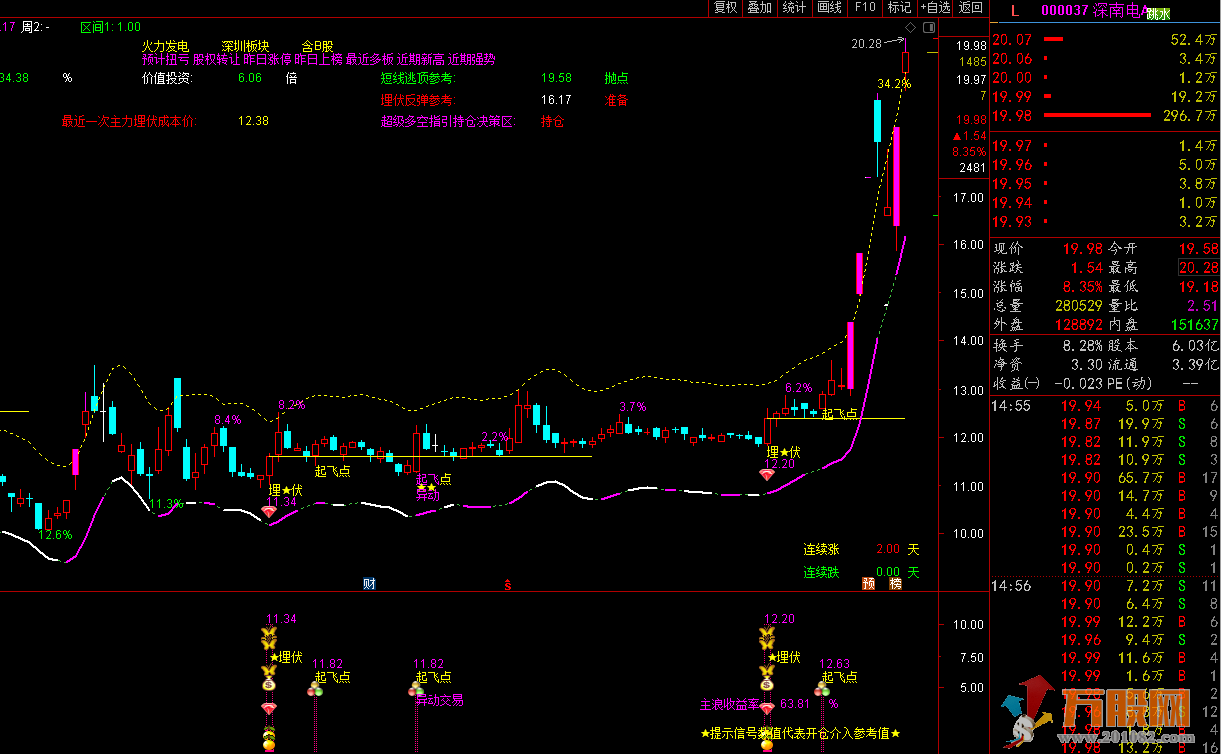Click the 返回 back button

(x=970, y=7)
